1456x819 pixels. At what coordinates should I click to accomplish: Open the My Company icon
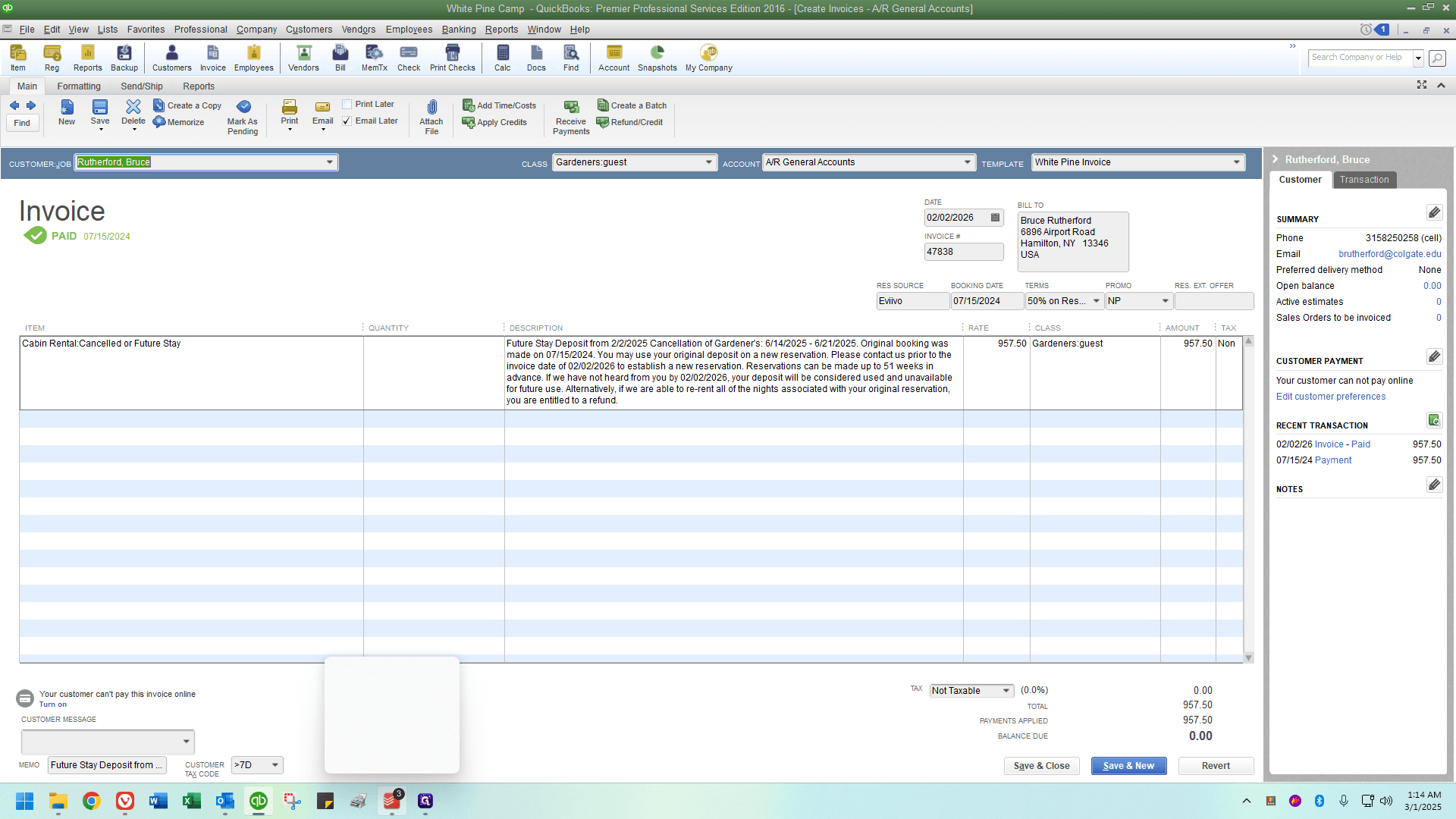(709, 58)
